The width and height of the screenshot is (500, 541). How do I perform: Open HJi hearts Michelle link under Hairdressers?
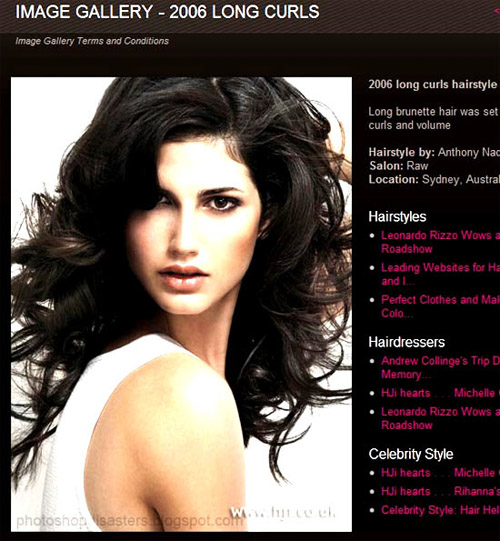coord(440,393)
